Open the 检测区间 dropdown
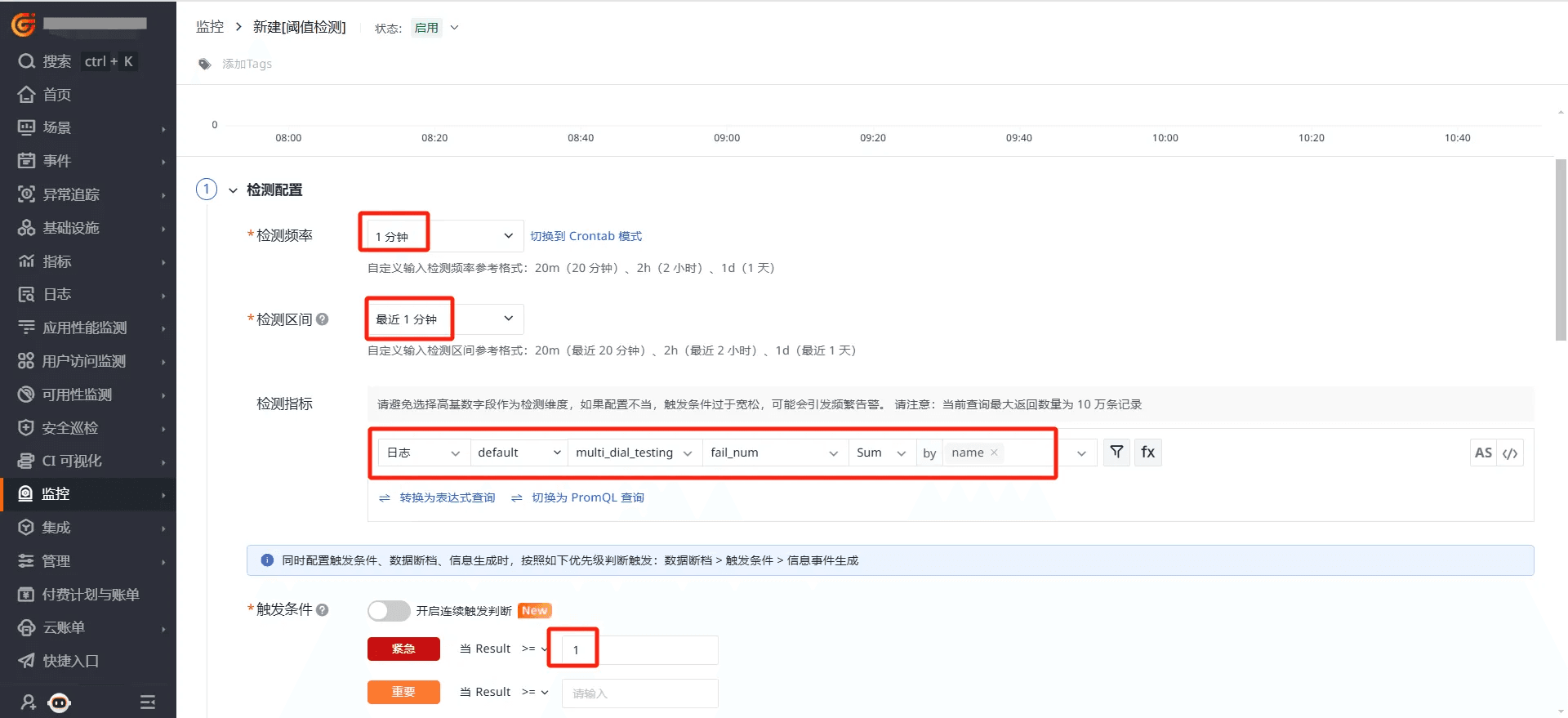 (443, 319)
